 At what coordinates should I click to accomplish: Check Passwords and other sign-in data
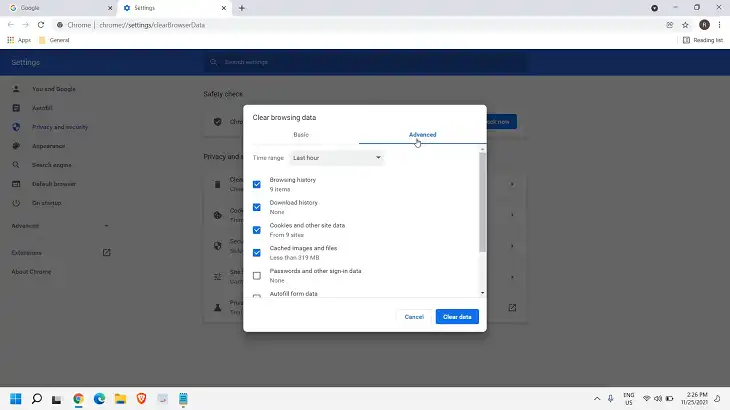tap(257, 276)
